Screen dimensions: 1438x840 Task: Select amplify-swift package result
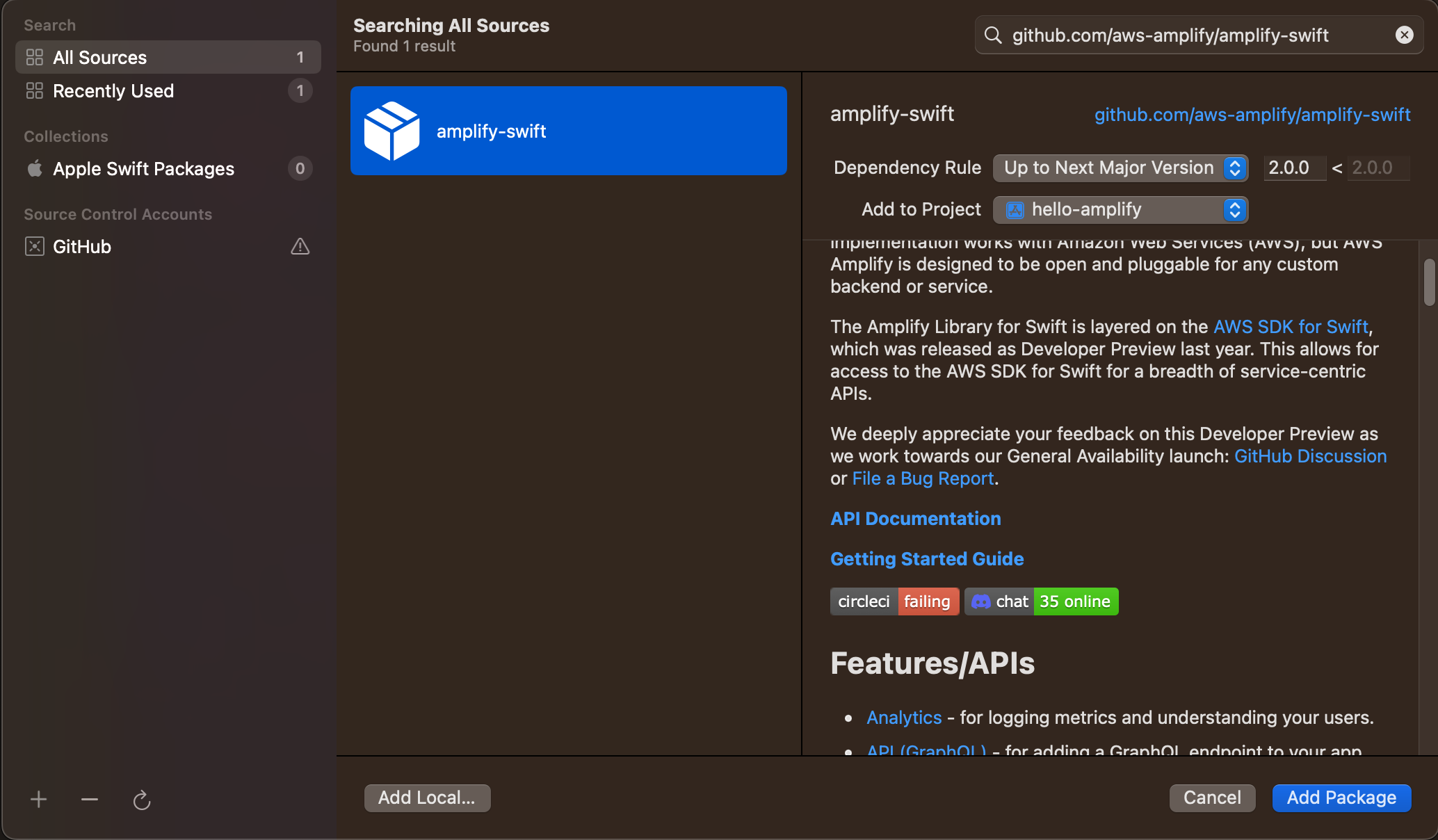(569, 131)
